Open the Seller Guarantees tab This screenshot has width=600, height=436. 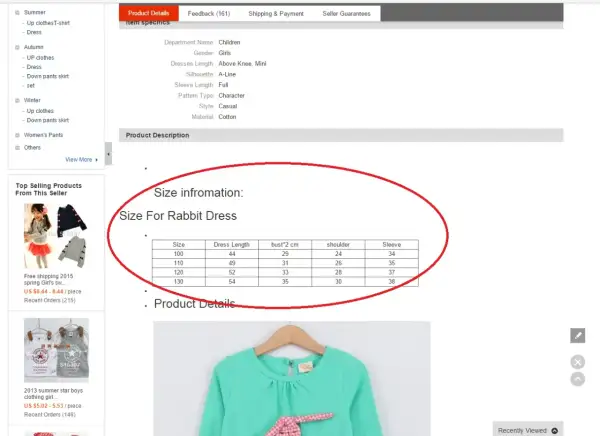point(346,13)
